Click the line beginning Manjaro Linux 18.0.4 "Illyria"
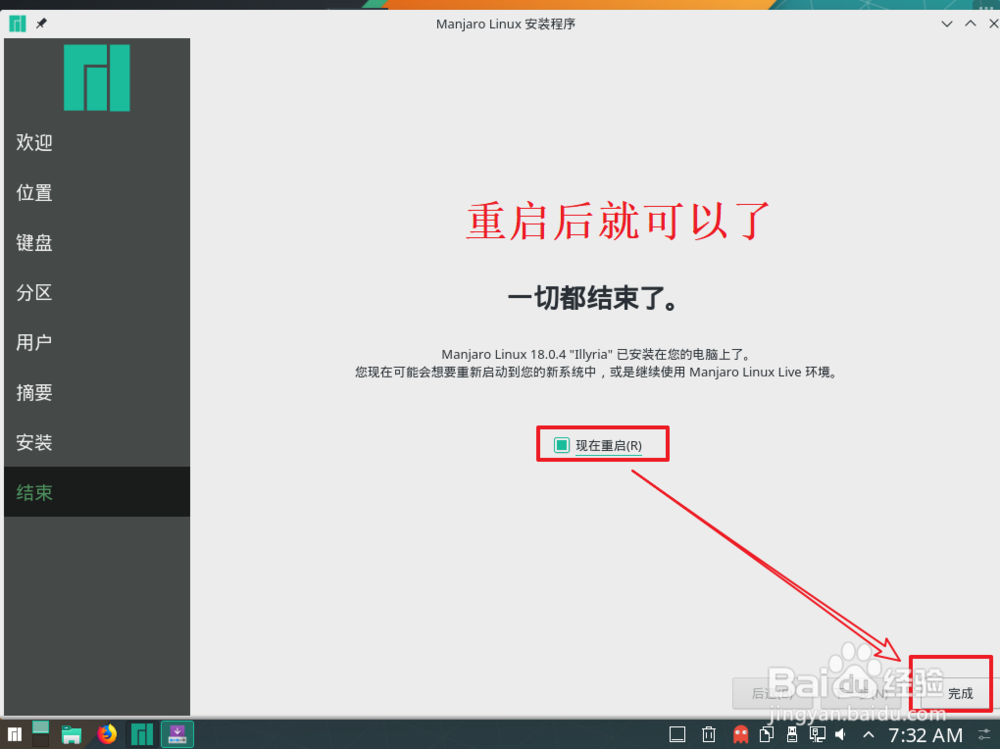This screenshot has height=749, width=1000. 597,354
